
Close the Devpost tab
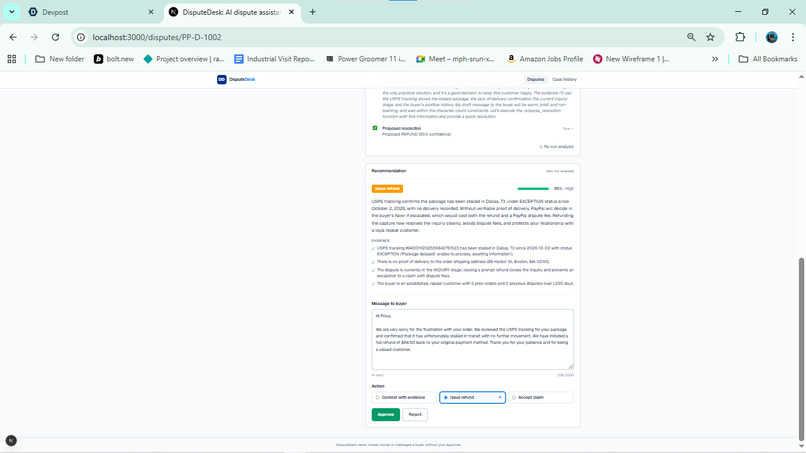pyautogui.click(x=151, y=12)
